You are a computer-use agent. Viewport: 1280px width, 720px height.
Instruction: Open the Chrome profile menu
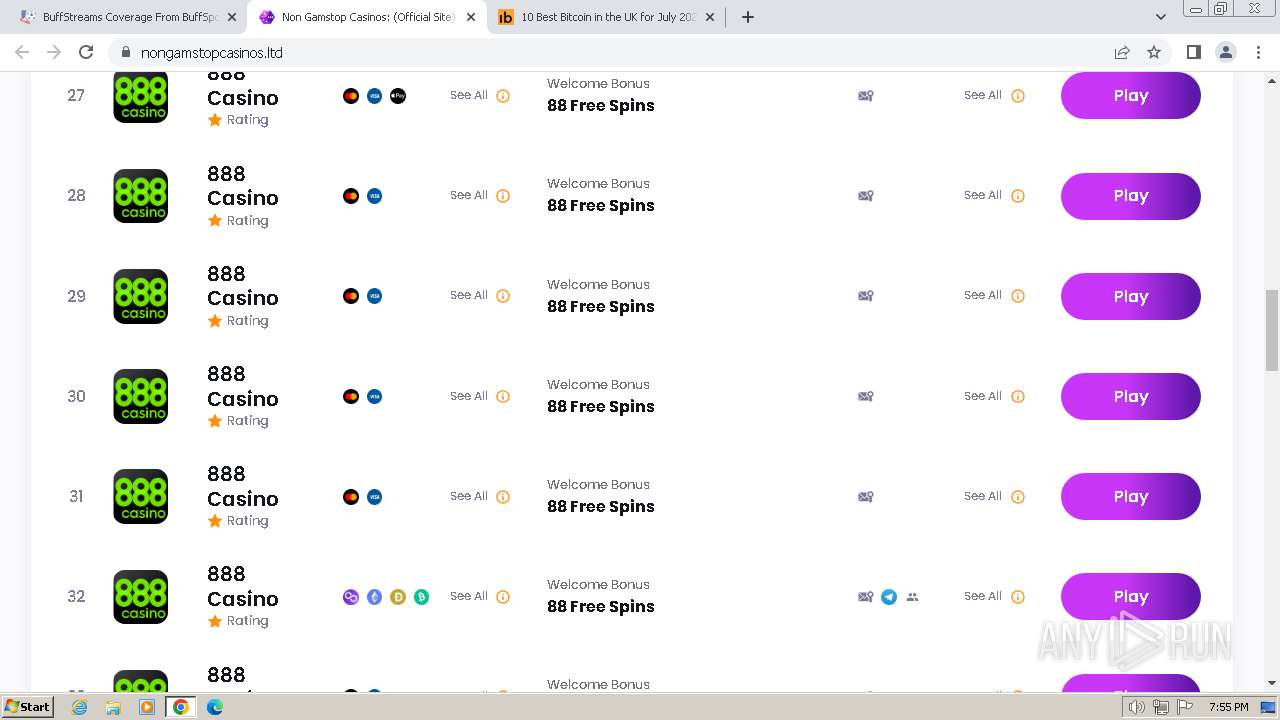1226,52
